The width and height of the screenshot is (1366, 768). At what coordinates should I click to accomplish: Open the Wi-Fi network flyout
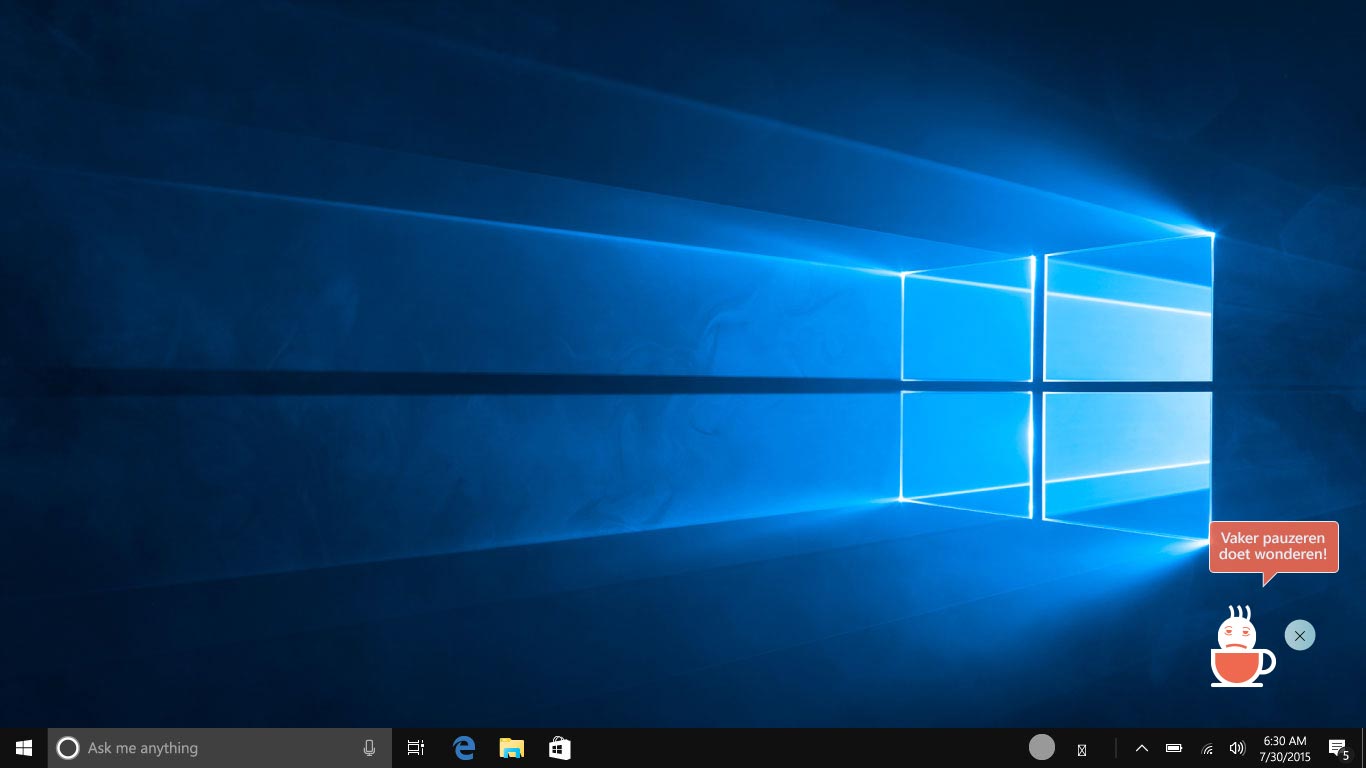pos(1207,748)
